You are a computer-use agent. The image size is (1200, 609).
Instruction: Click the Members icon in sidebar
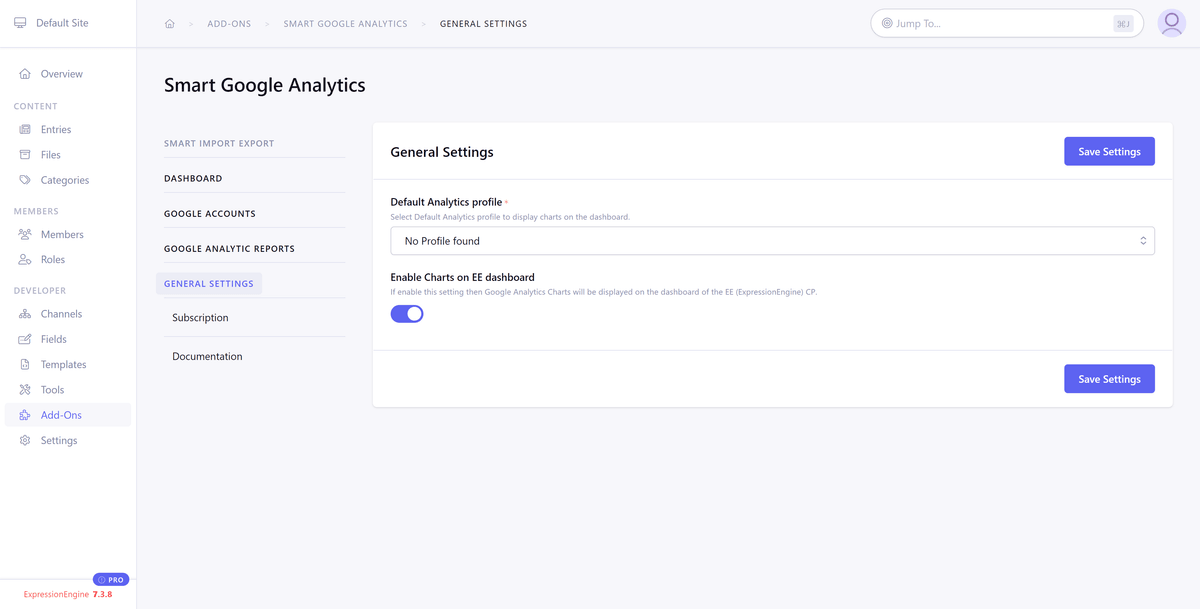coord(25,234)
